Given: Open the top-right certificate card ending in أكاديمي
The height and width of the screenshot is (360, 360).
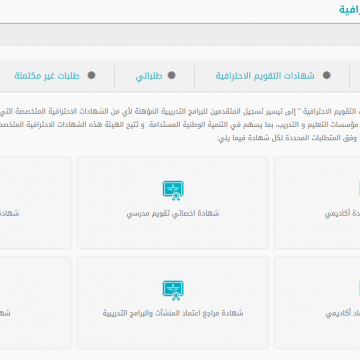Looking at the screenshot, I should pyautogui.click(x=317, y=203).
